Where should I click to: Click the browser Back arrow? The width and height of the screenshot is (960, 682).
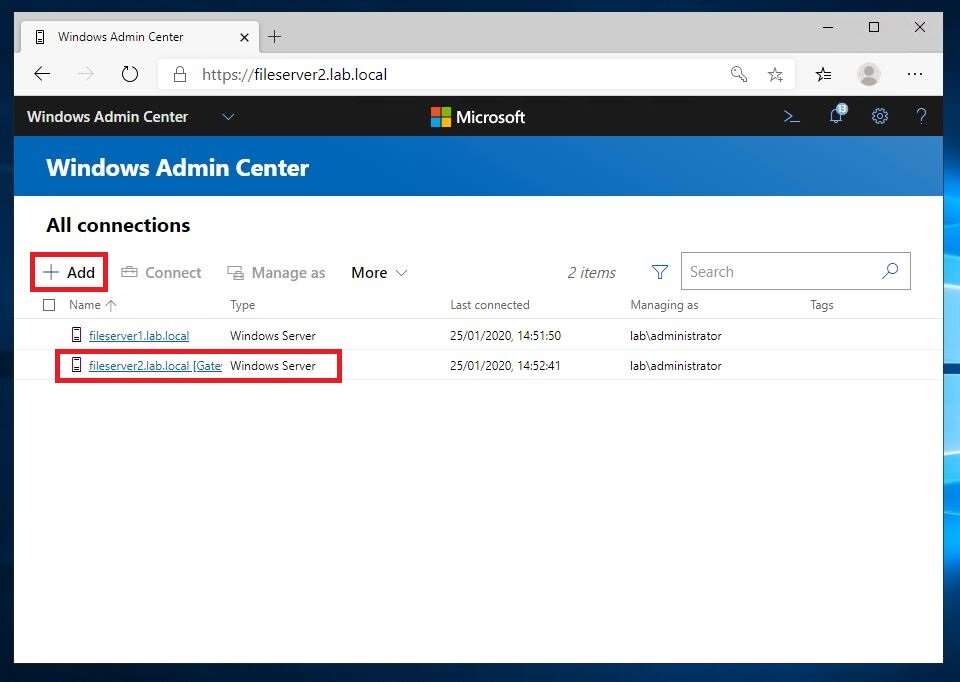pyautogui.click(x=42, y=74)
